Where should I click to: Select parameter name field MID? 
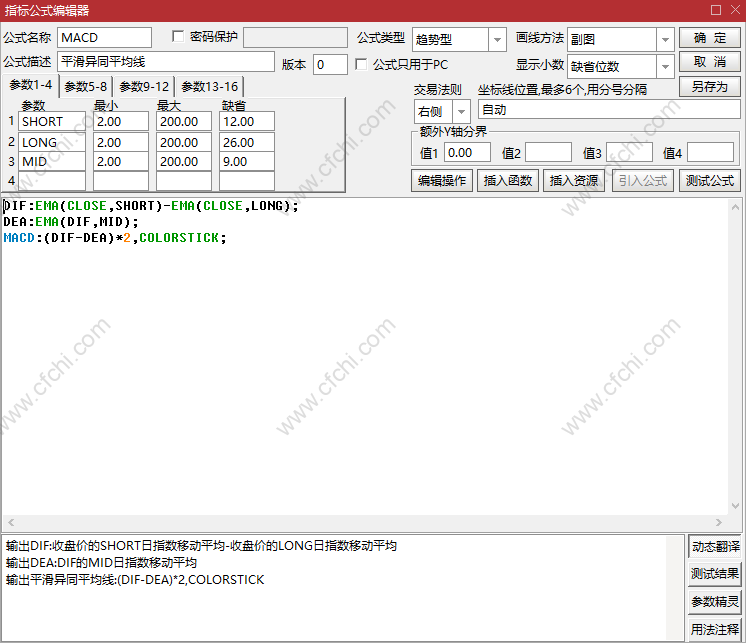(x=52, y=161)
